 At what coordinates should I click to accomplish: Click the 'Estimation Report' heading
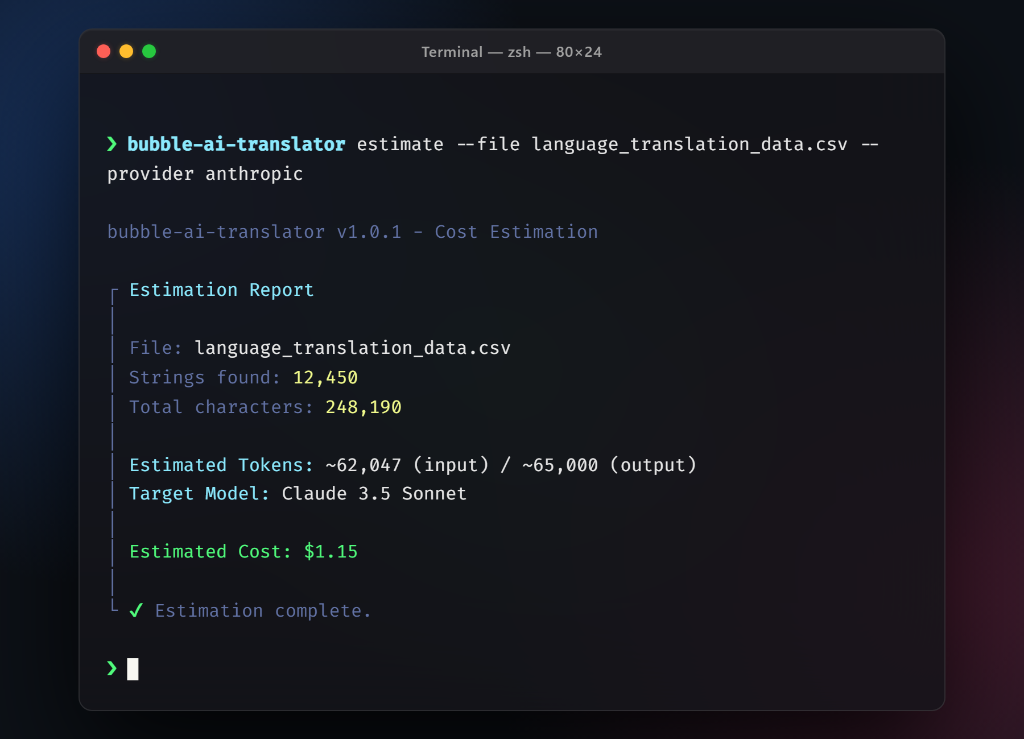pyautogui.click(x=221, y=290)
